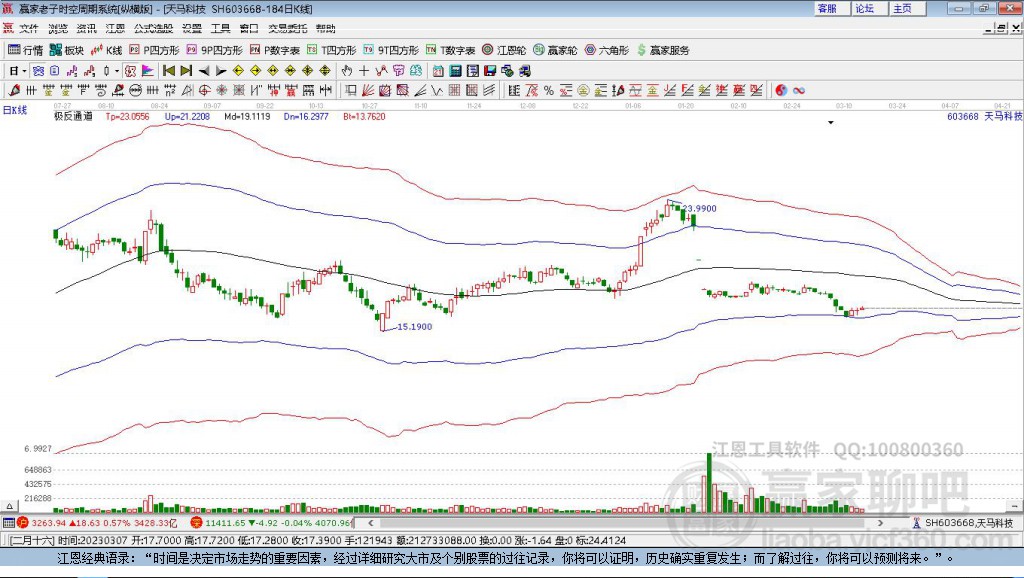Open the 赢家轮 wheel tool
This screenshot has width=1024, height=578.
coord(555,50)
